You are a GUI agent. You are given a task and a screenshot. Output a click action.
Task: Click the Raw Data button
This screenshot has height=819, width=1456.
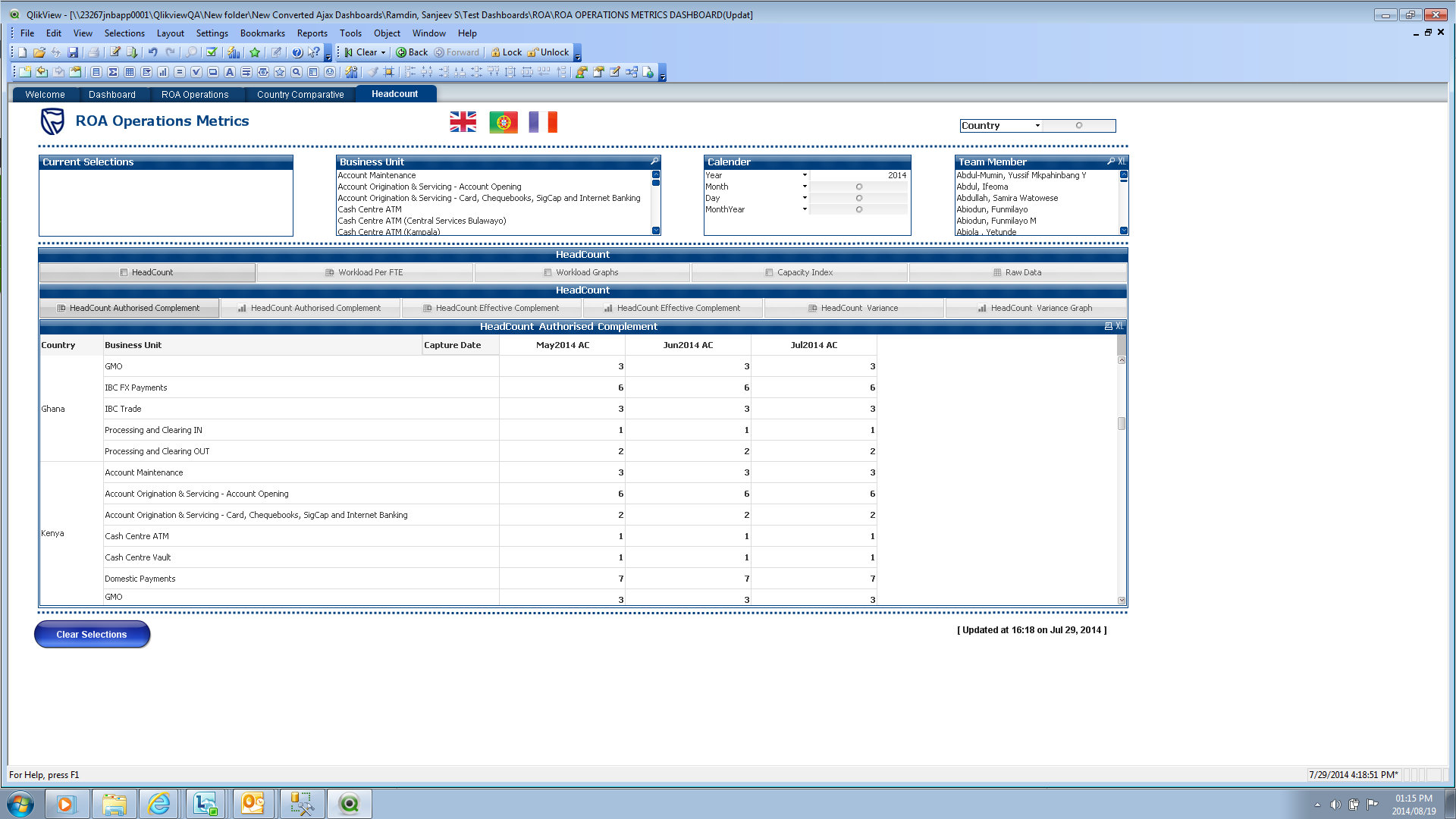tap(1018, 272)
